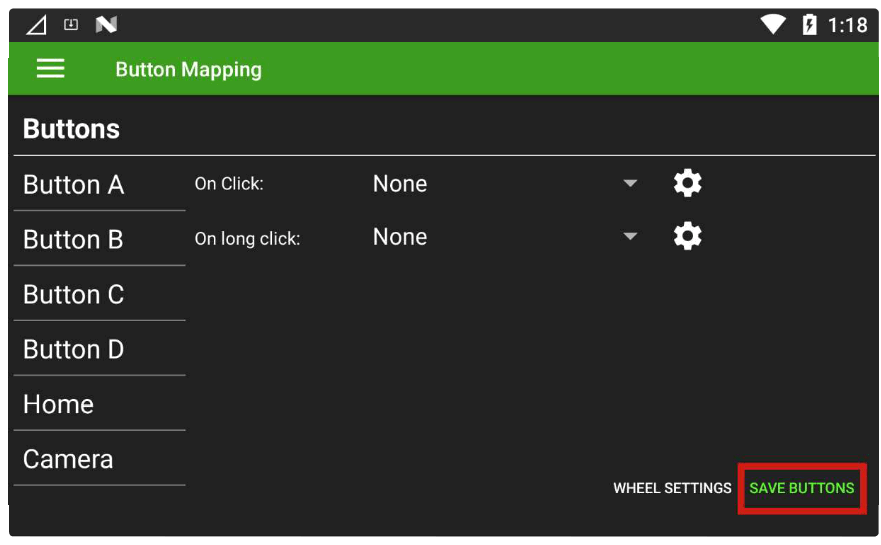Tap the download notification icon
The image size is (881, 545).
point(71,25)
